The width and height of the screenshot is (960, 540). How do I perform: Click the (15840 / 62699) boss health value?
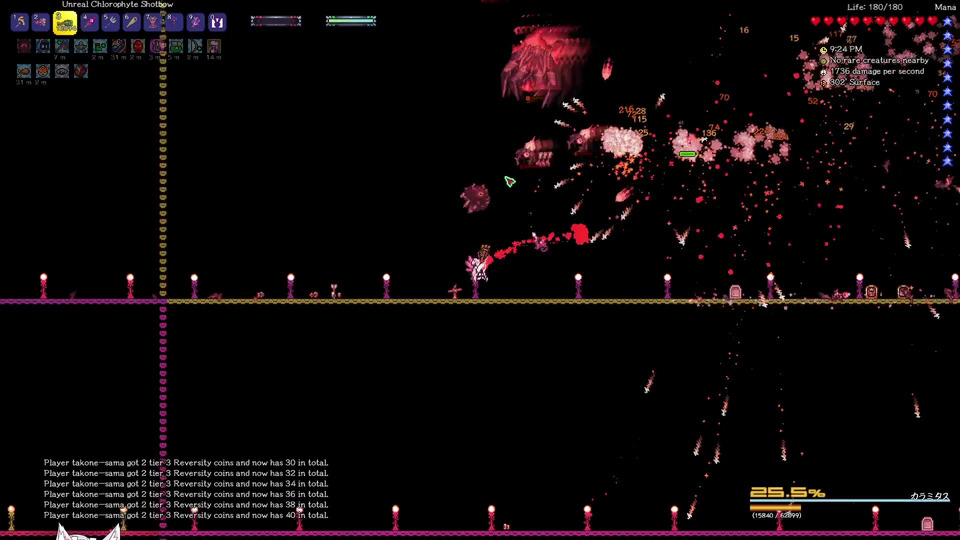pos(776,516)
